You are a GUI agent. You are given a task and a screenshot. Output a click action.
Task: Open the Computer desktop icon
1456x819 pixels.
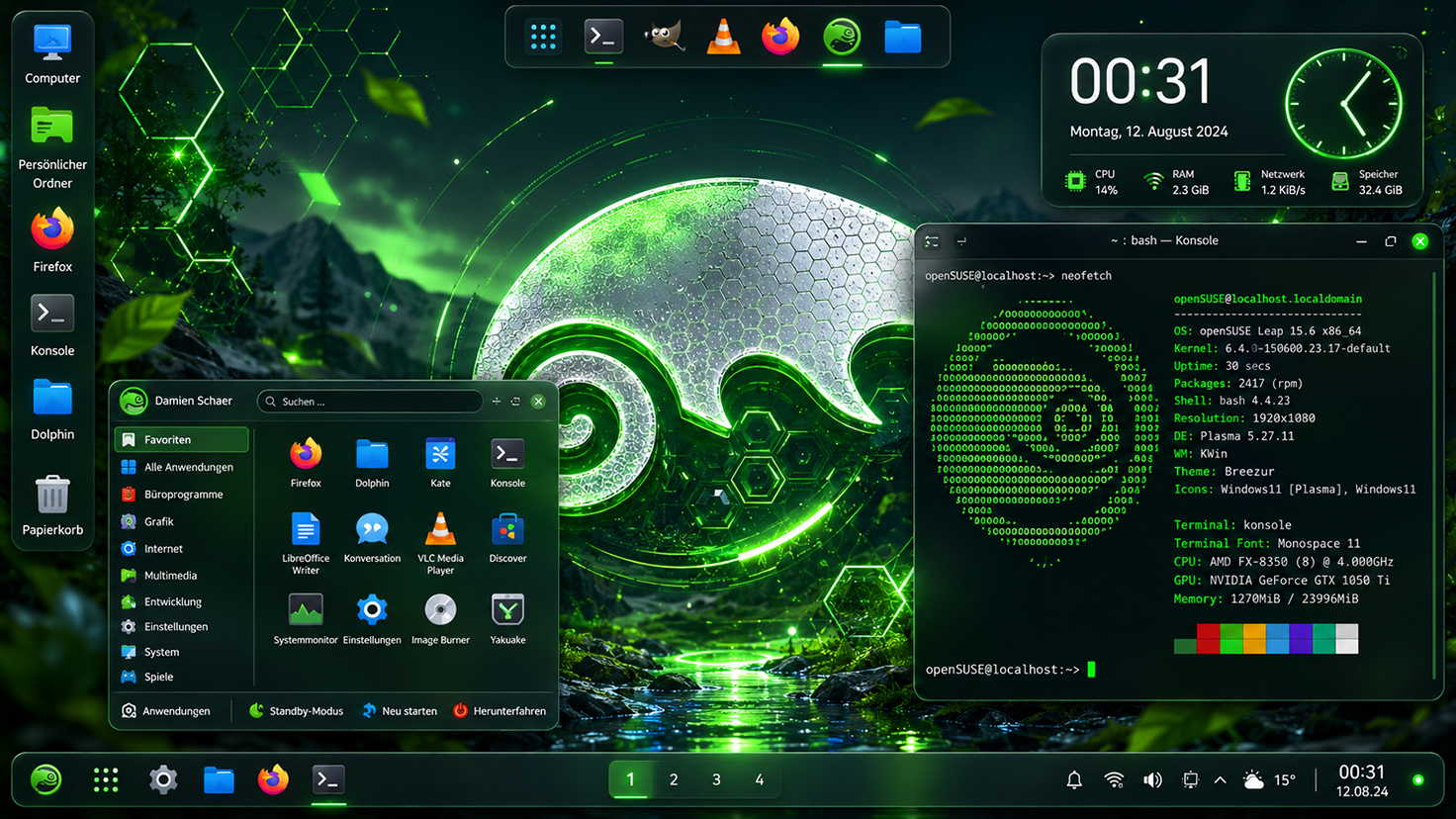coord(52,54)
